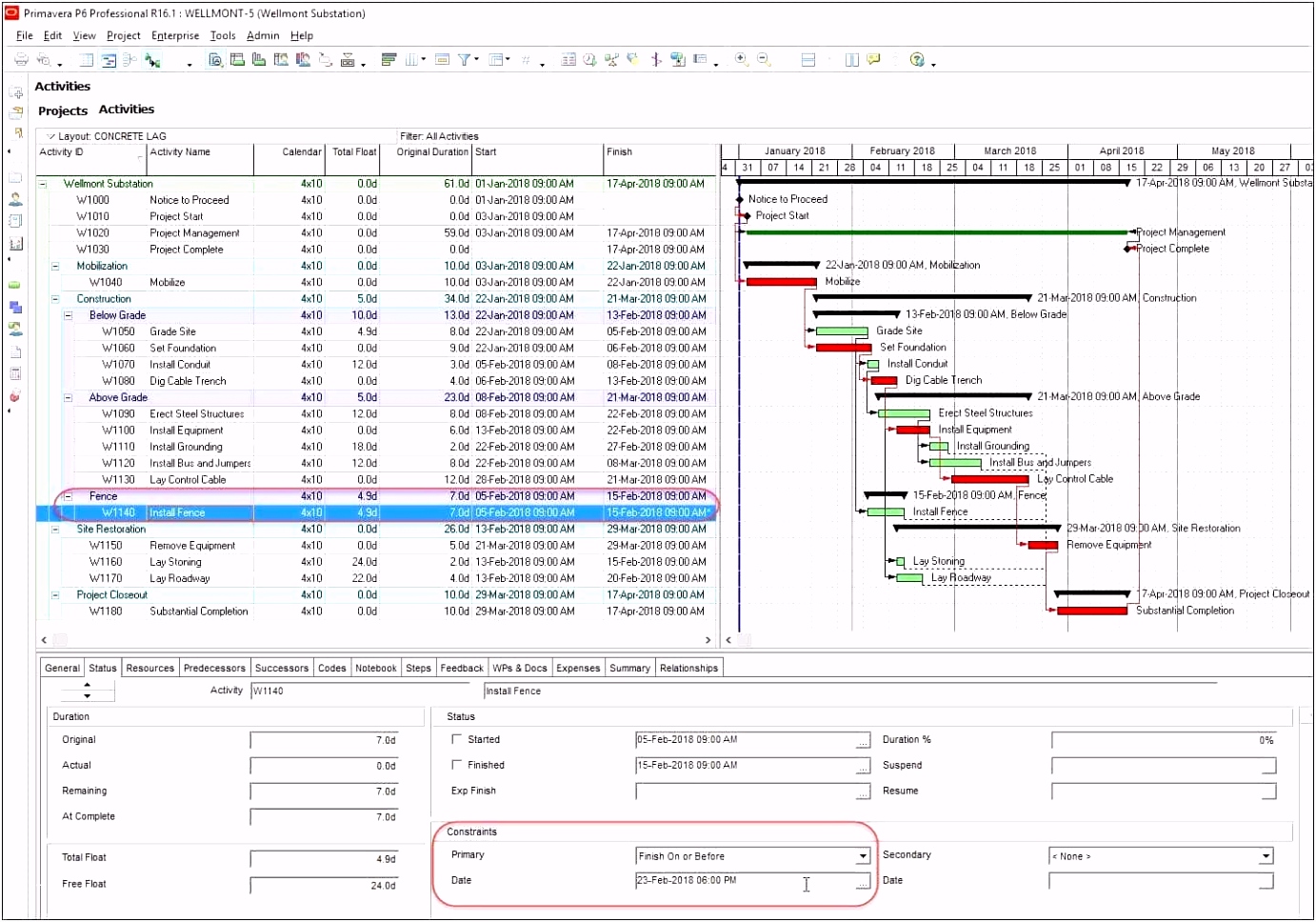Click the Duration % field
This screenshot has height=922, width=1316.
tap(1164, 740)
